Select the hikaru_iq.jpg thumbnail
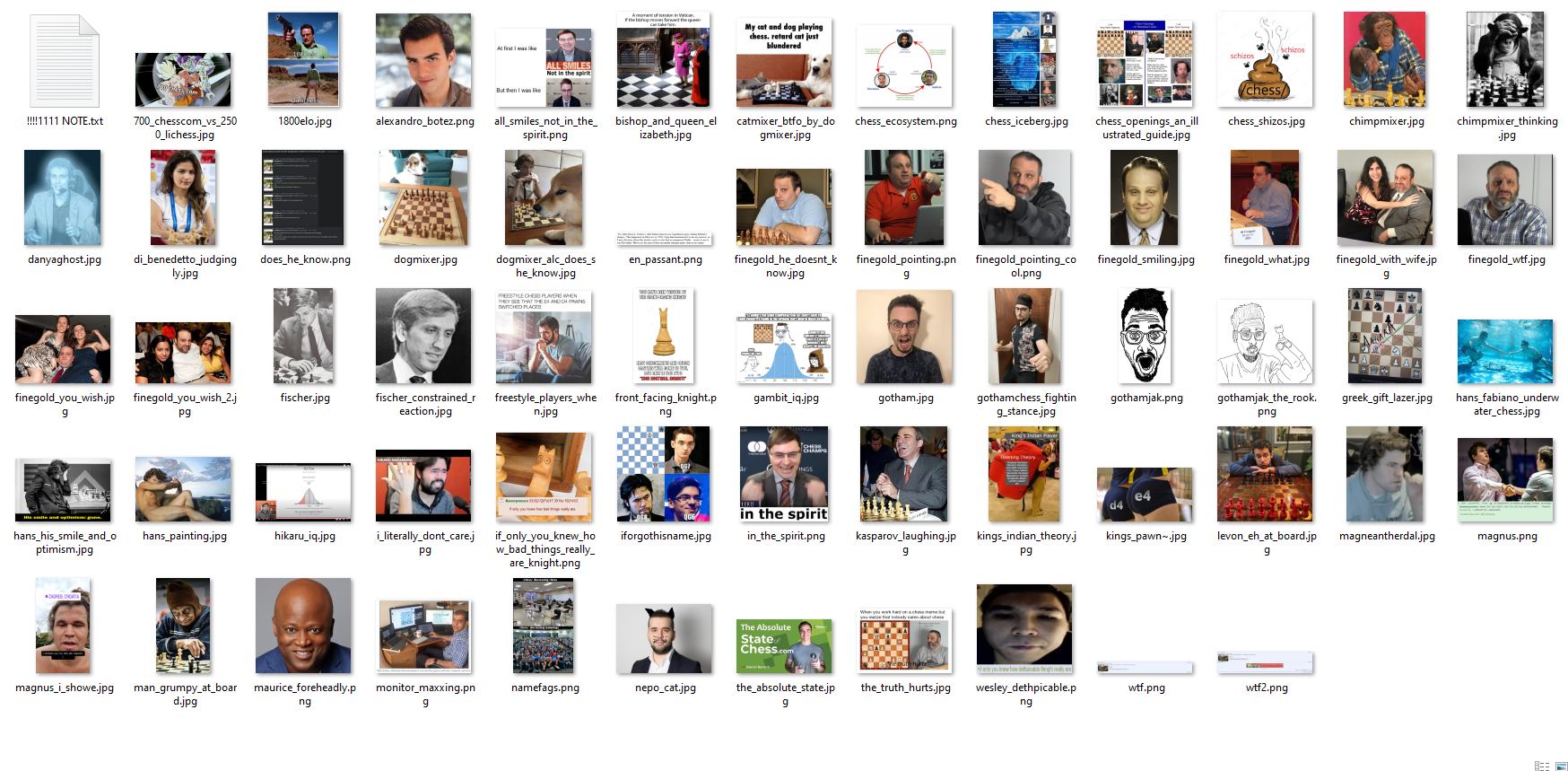 click(303, 493)
